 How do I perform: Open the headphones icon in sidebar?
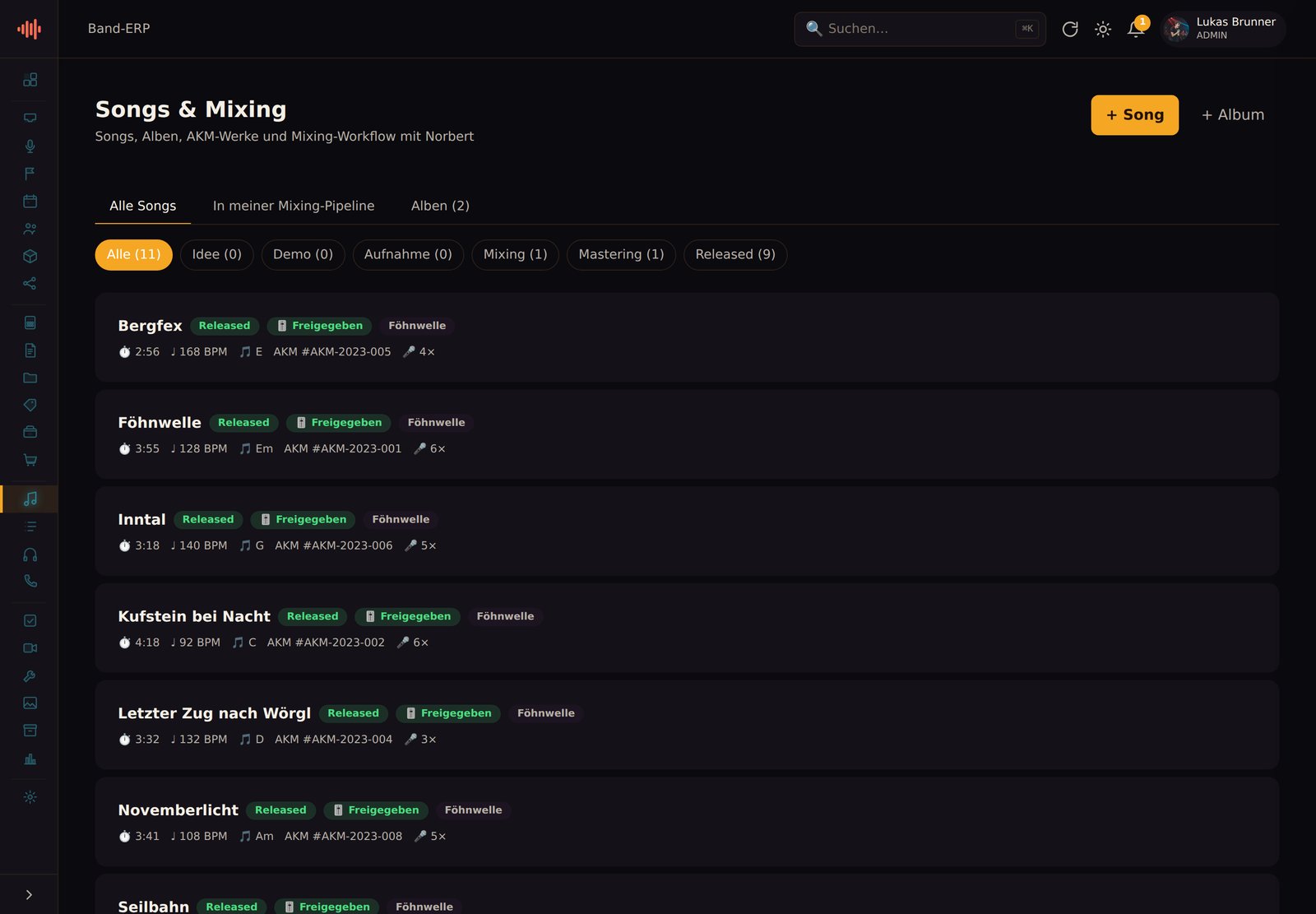(x=30, y=554)
